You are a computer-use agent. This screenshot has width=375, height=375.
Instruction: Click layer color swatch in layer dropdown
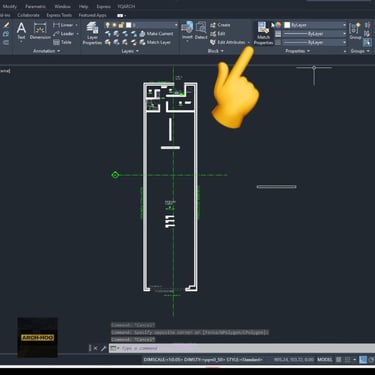[129, 25]
